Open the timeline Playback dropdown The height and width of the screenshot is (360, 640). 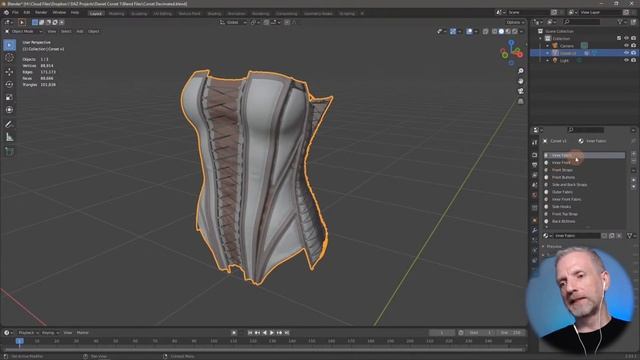(29, 333)
